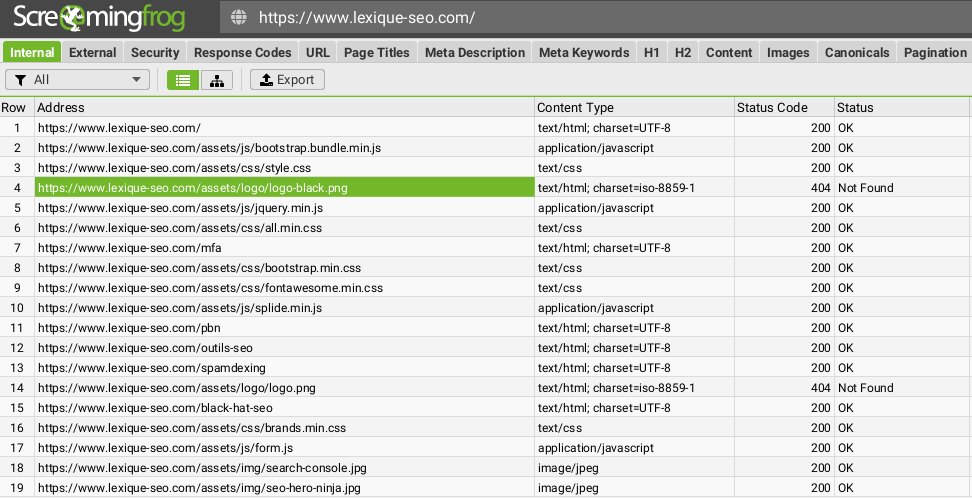Open the All filter dropdown
This screenshot has width=972, height=498.
coord(77,80)
